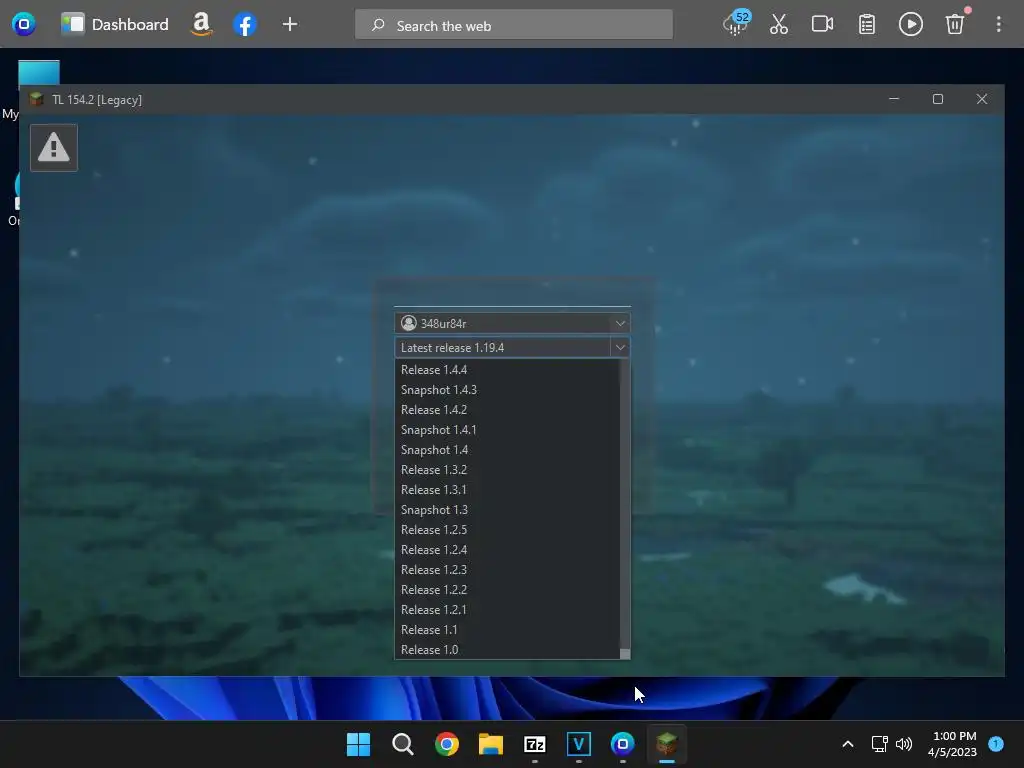Open the notification badge in tray
The image size is (1024, 768).
click(x=996, y=744)
